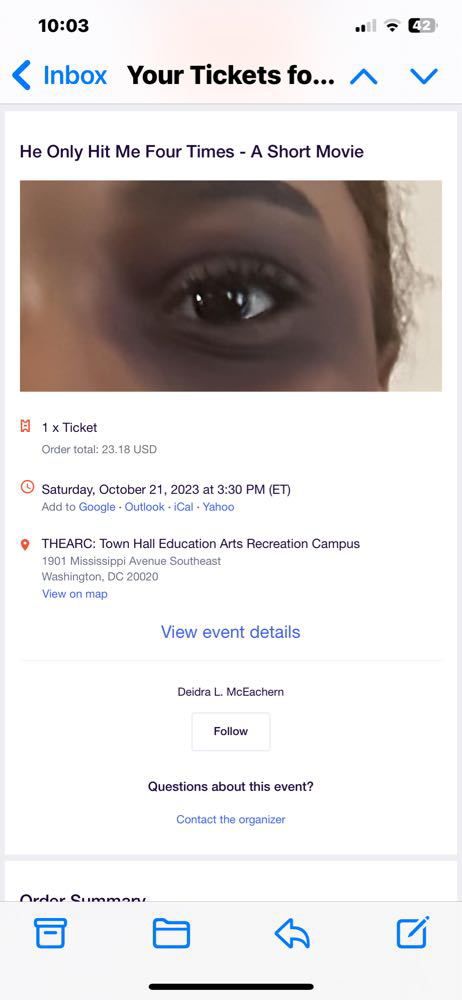The height and width of the screenshot is (1000, 462).
Task: Tap the battery indicator in status bar
Action: coord(423,26)
